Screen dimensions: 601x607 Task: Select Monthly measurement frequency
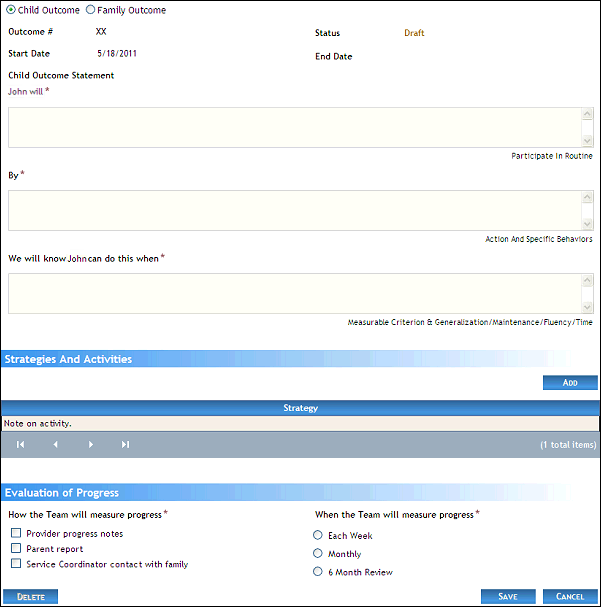tap(318, 554)
